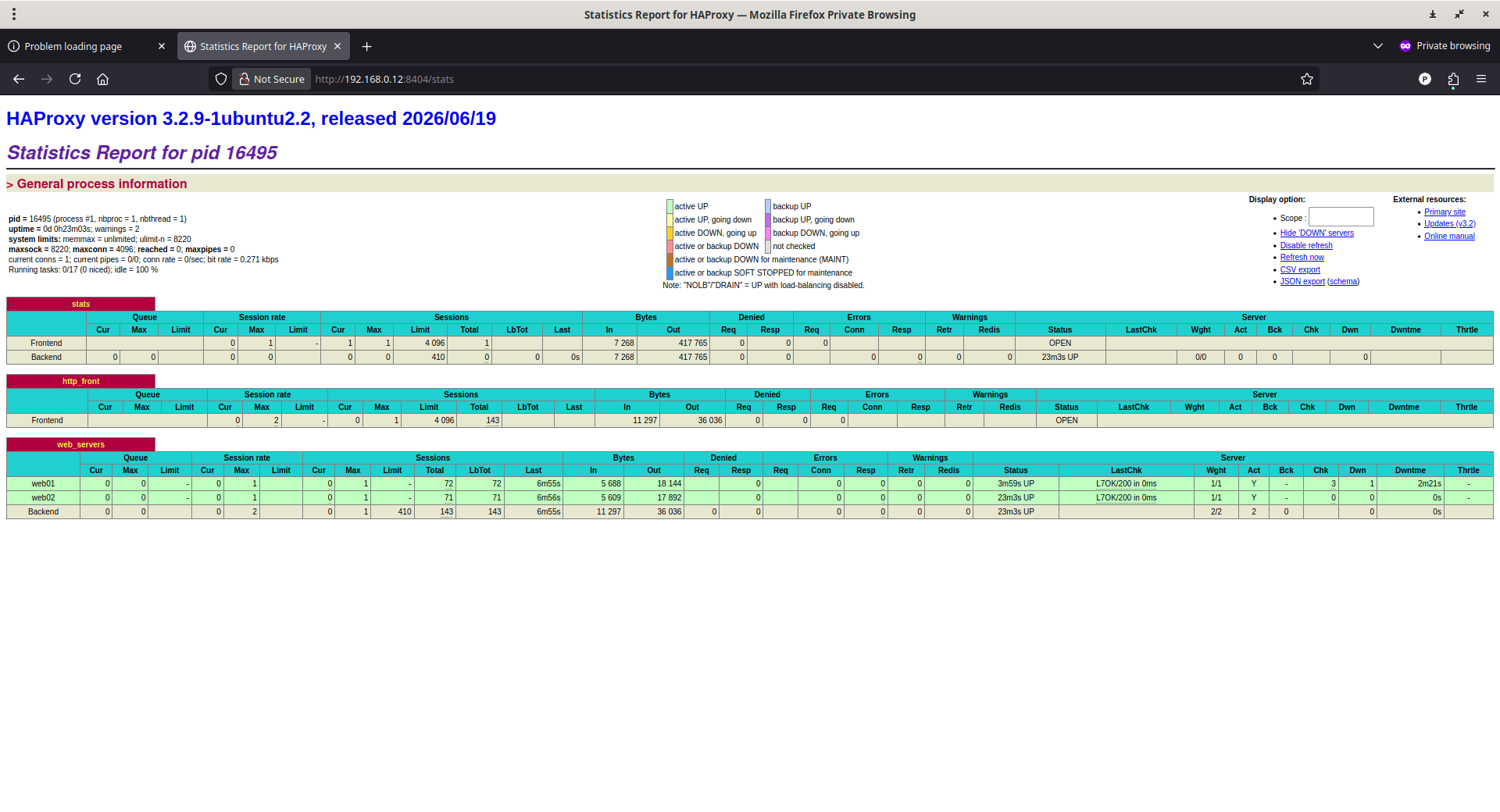Bookmark this page with the star icon
The width and height of the screenshot is (1500, 812).
pyautogui.click(x=1306, y=79)
